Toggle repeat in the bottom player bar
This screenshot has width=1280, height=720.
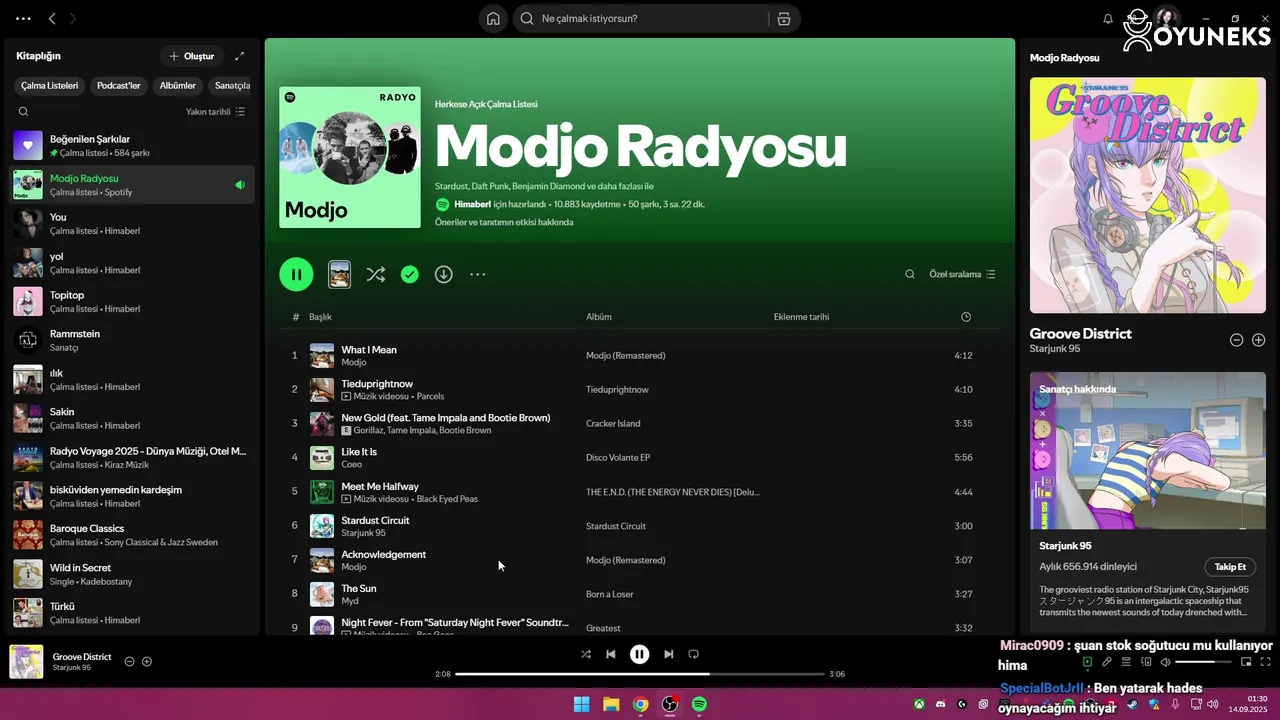click(693, 654)
